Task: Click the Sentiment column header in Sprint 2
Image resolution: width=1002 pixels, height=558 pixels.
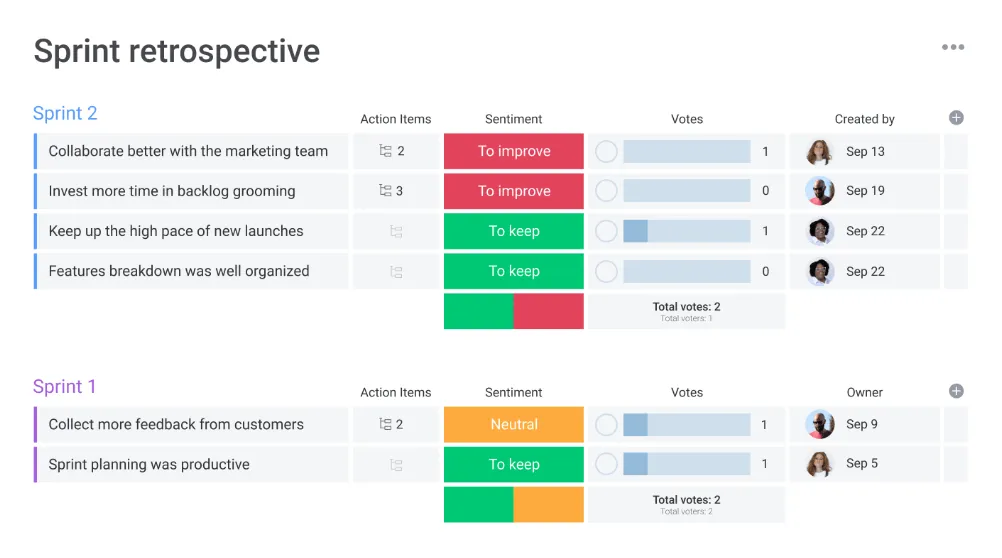Action: tap(513, 119)
